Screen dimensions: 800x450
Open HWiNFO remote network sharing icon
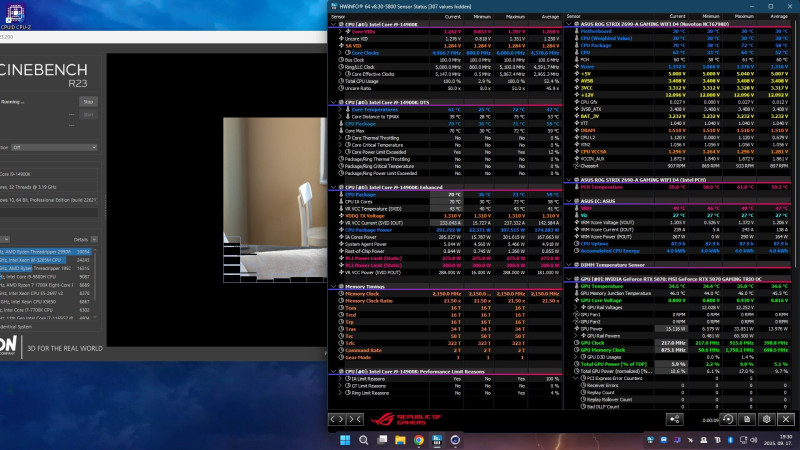pos(674,419)
